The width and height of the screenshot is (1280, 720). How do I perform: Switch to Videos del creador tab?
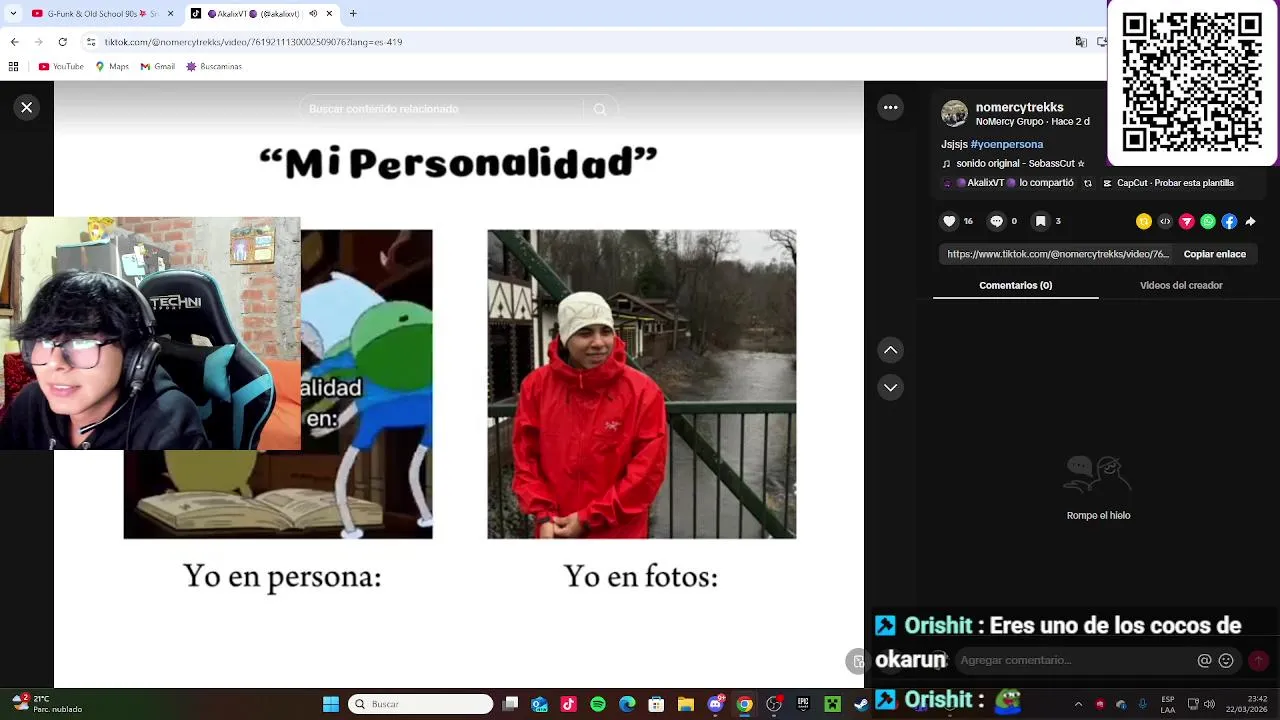click(x=1181, y=285)
